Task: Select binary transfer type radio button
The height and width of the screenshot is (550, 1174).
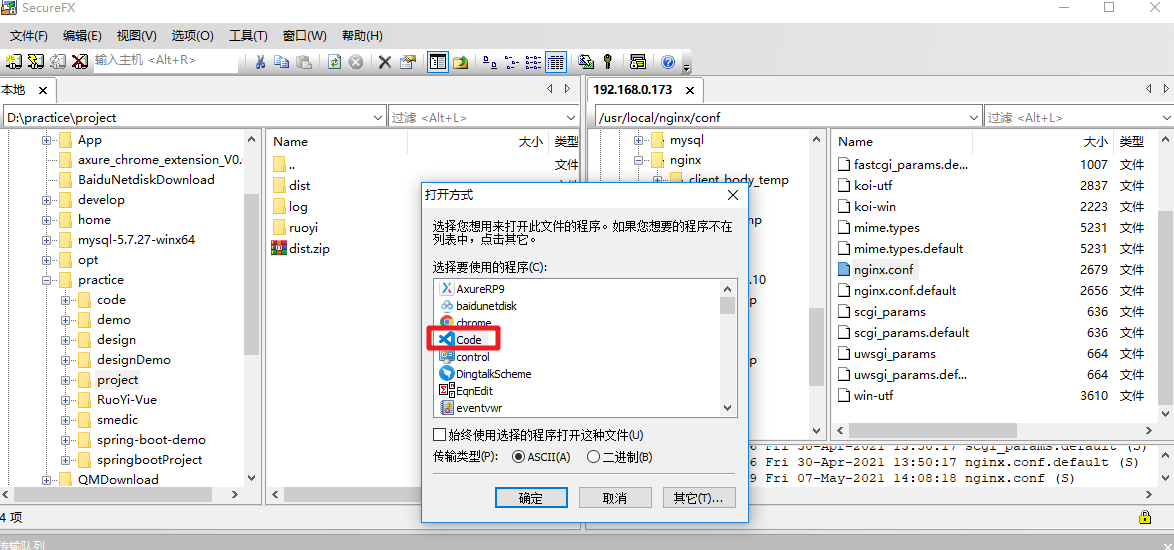Action: [593, 456]
